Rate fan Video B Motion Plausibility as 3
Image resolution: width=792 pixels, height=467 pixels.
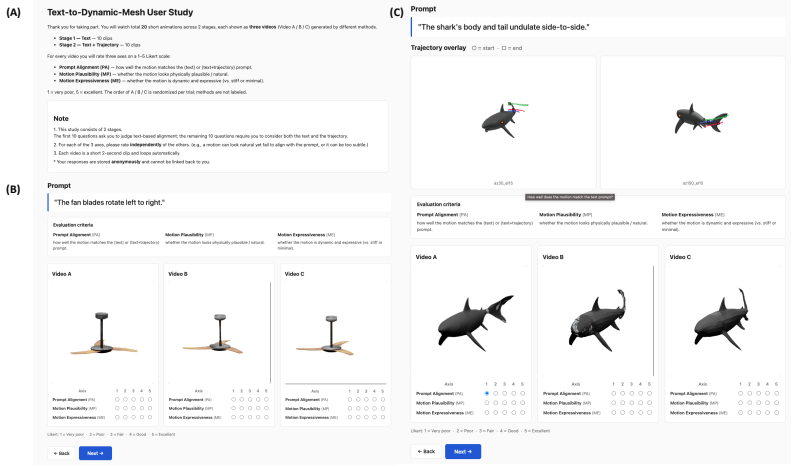click(250, 408)
